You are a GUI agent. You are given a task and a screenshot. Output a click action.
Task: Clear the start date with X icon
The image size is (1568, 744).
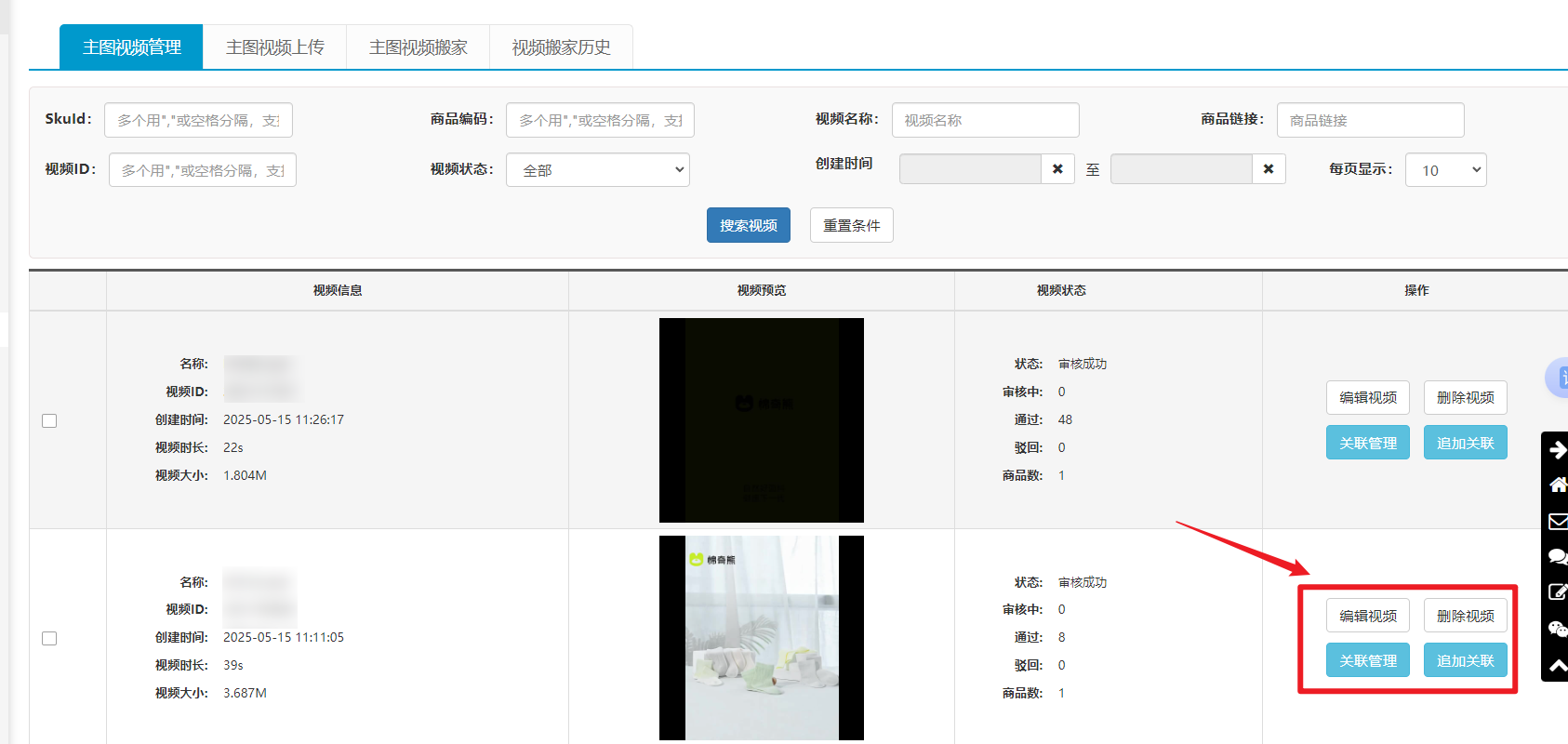1057,169
